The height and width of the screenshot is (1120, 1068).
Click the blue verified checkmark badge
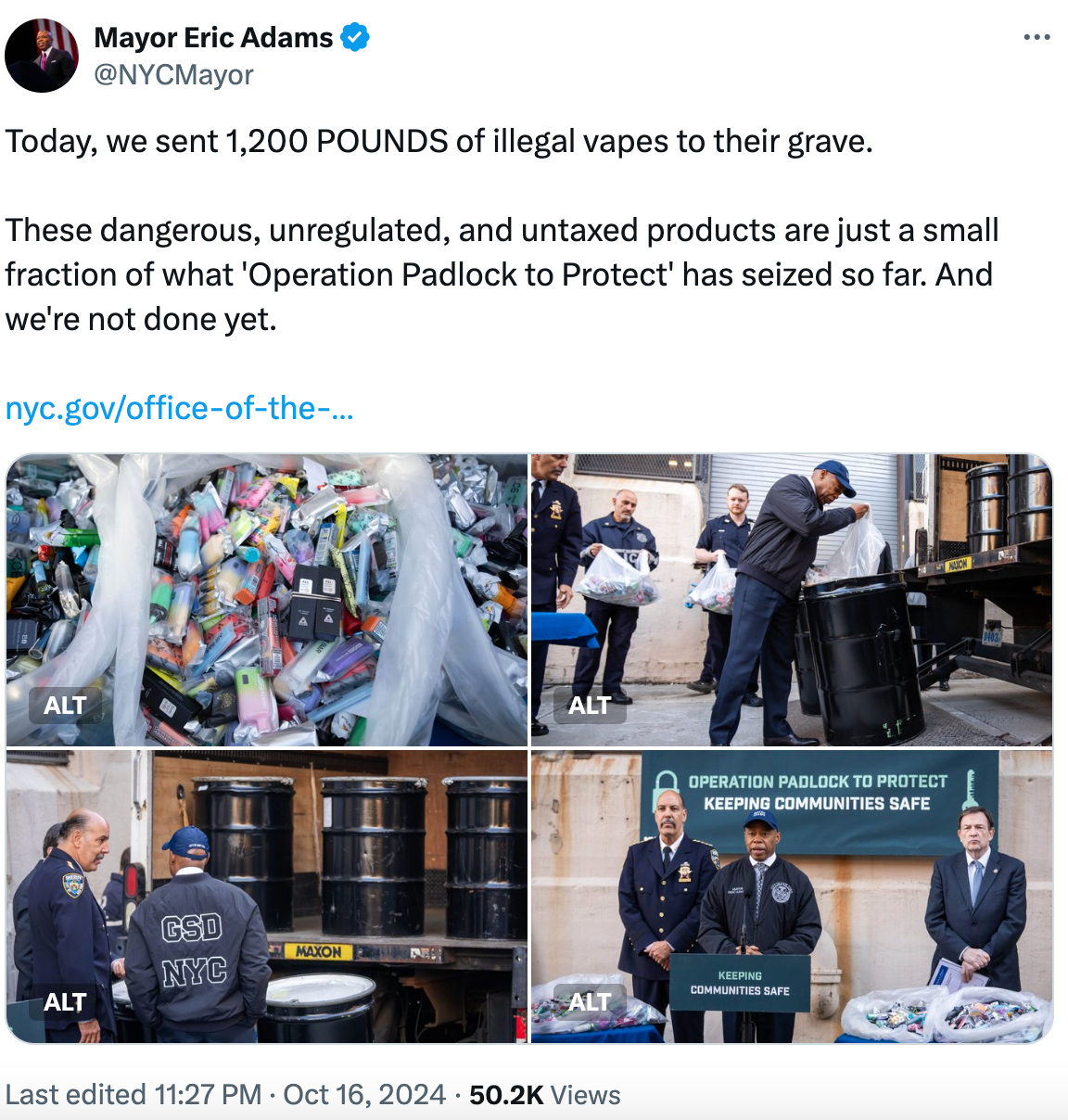click(355, 37)
